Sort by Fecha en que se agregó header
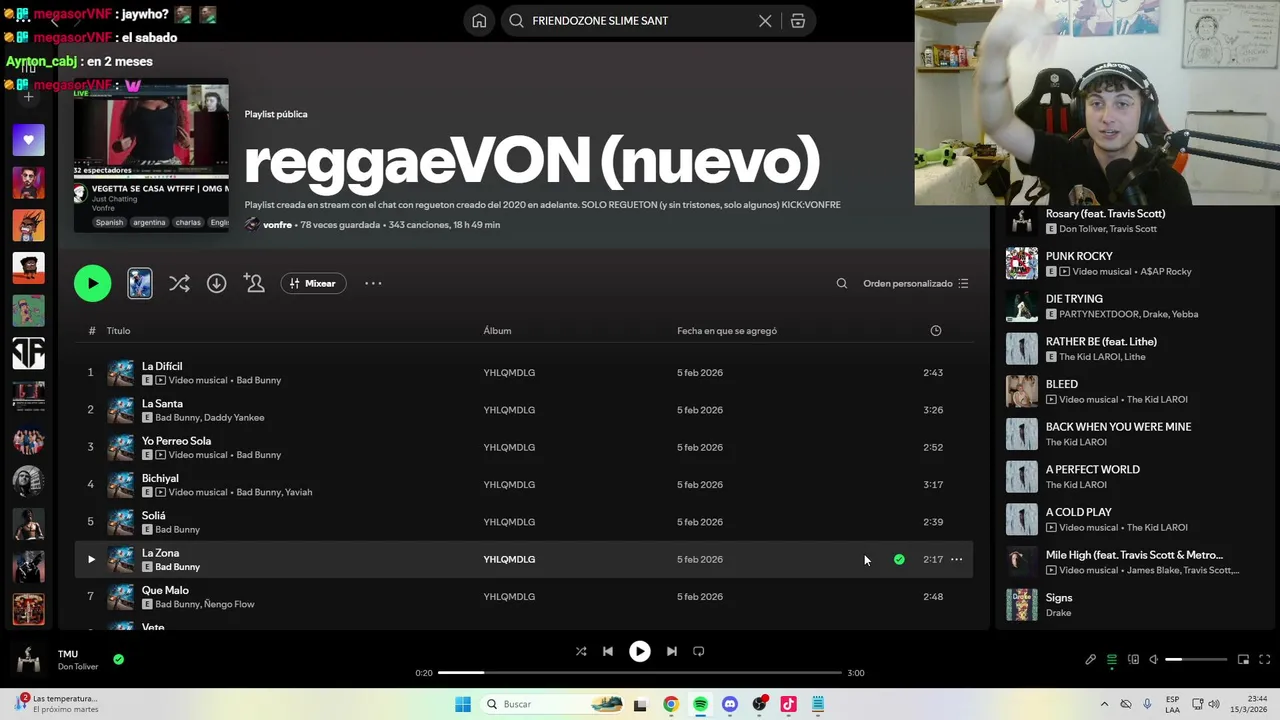Image resolution: width=1280 pixels, height=720 pixels. point(727,331)
